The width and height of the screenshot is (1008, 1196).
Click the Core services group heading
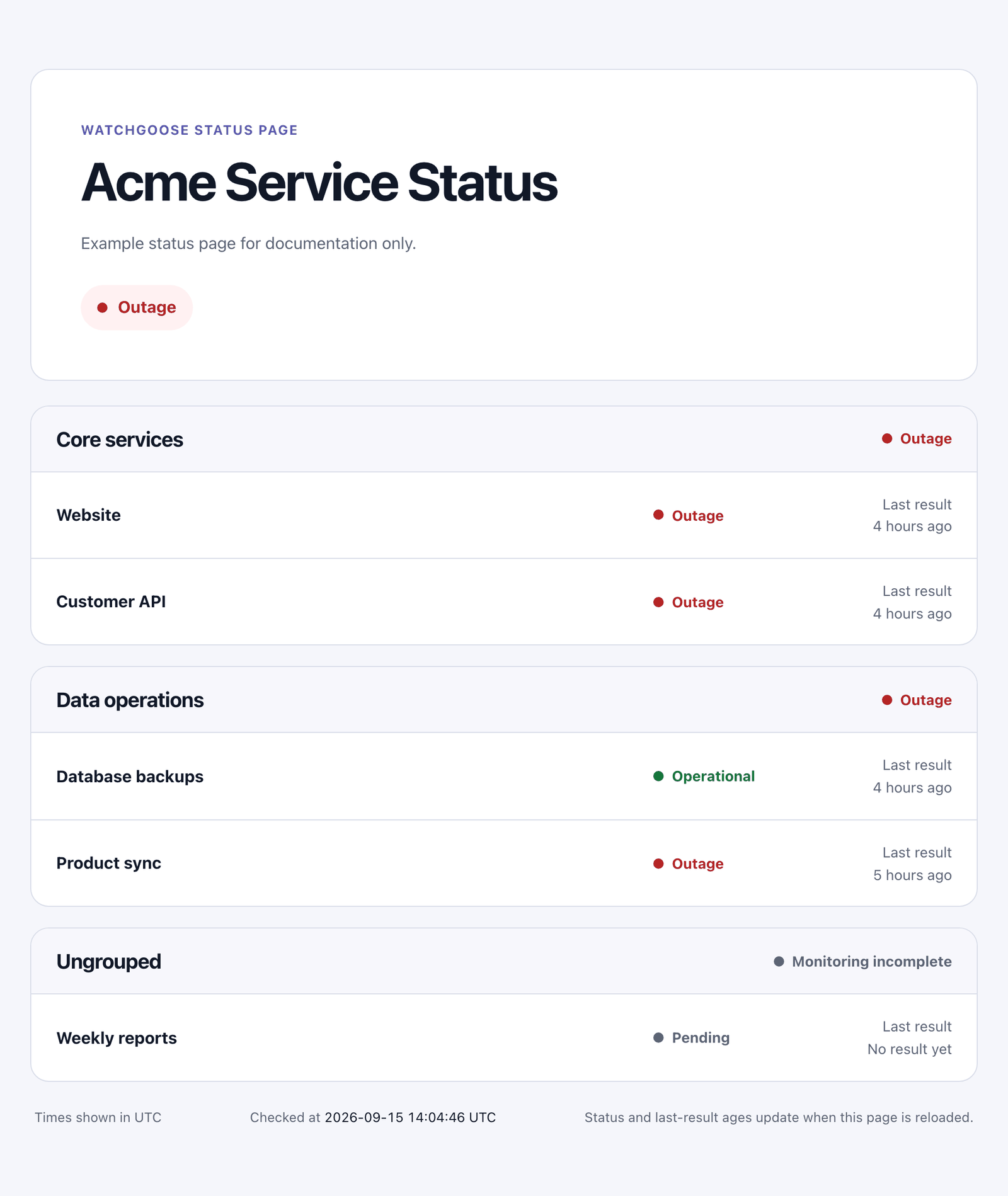[120, 440]
